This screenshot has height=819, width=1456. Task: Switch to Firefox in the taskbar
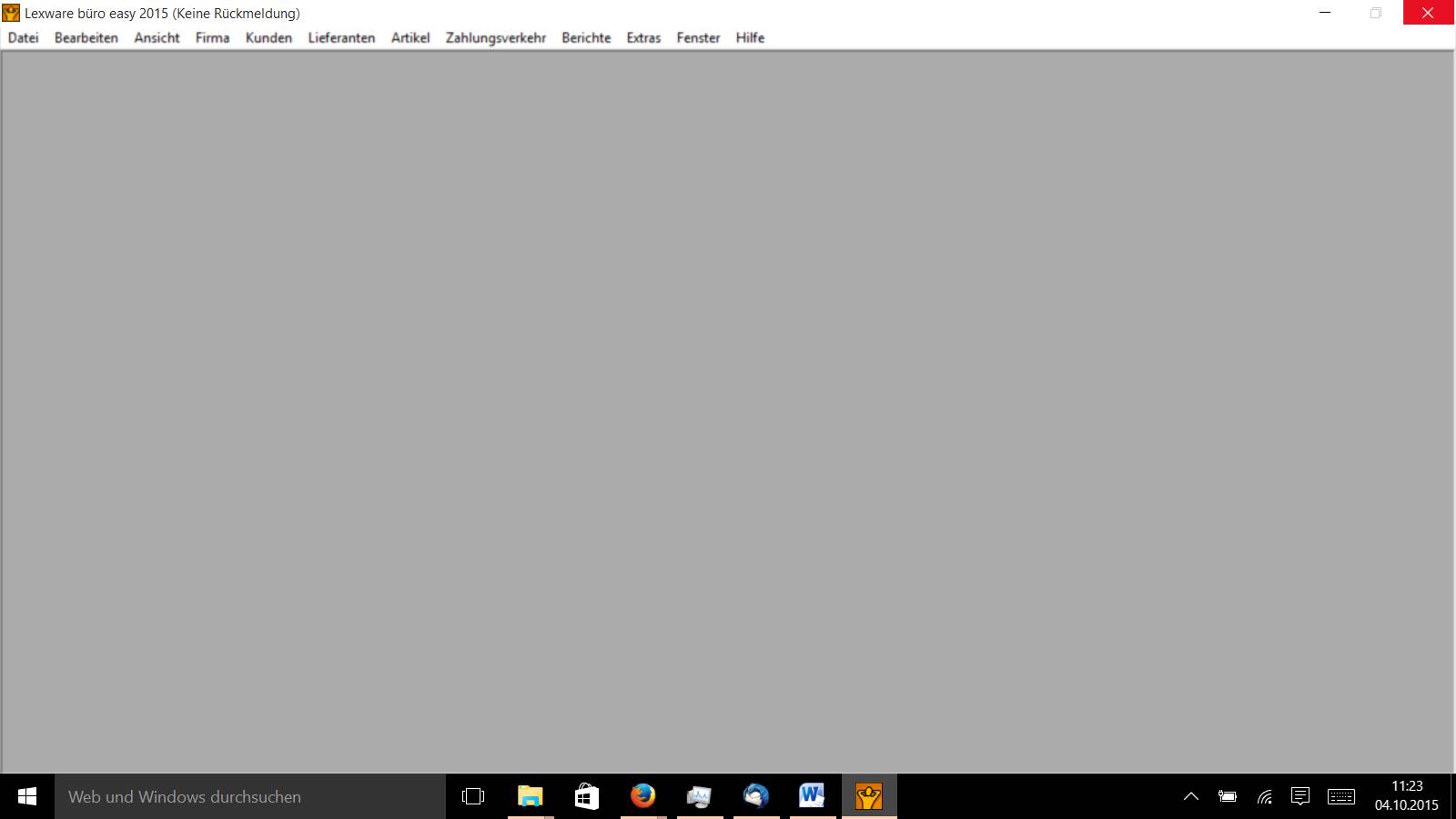tap(642, 796)
